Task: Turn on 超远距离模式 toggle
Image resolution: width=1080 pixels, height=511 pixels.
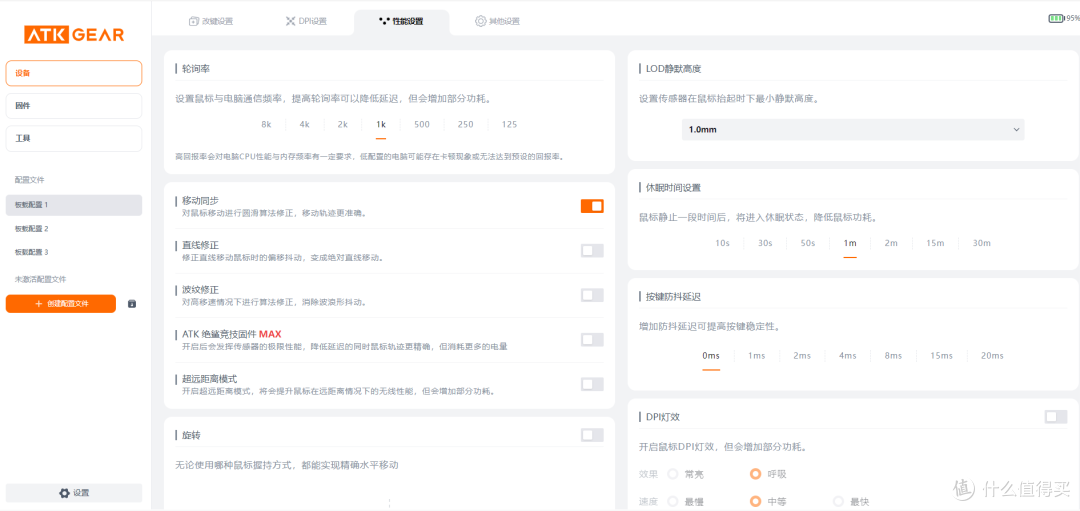Action: pyautogui.click(x=592, y=384)
